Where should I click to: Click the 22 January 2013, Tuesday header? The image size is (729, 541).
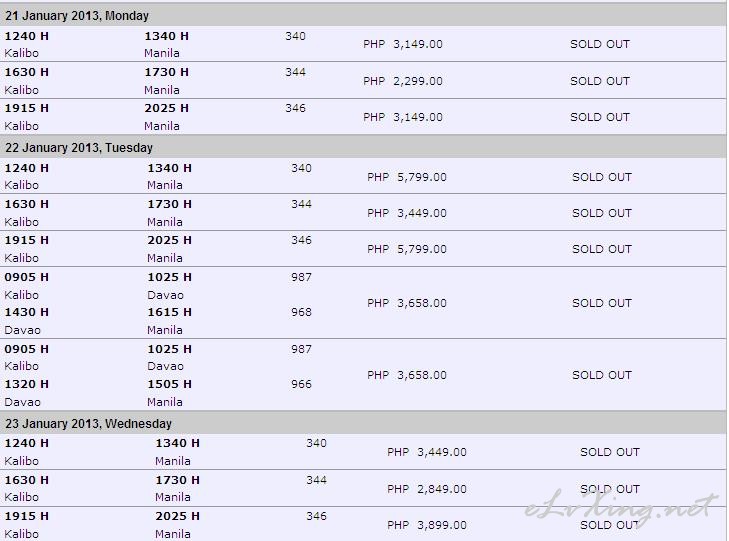click(79, 148)
